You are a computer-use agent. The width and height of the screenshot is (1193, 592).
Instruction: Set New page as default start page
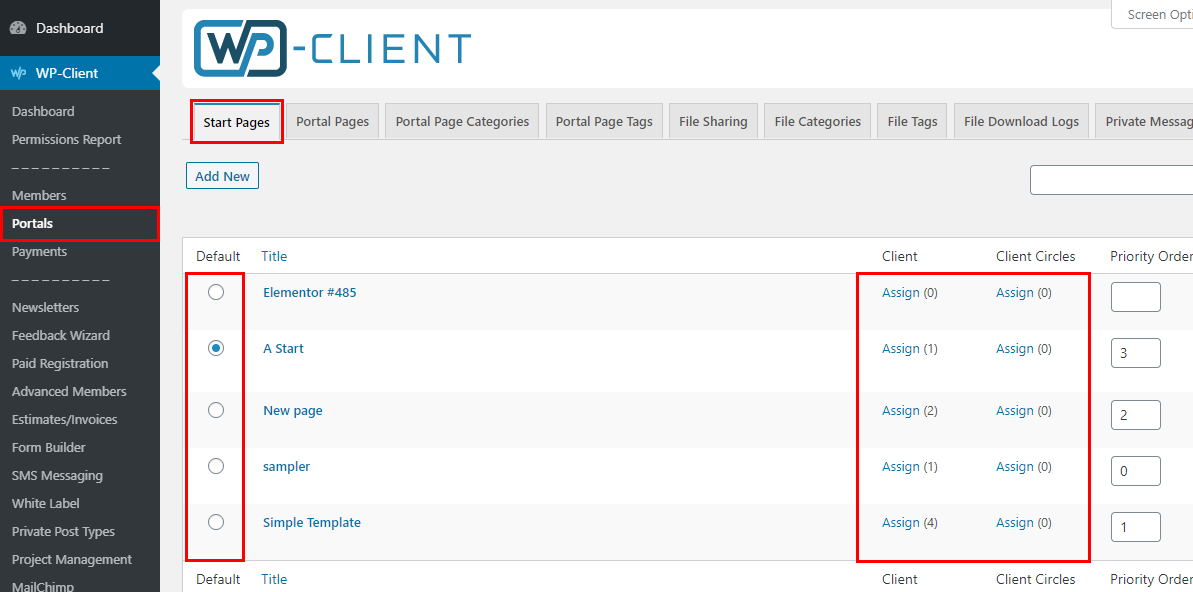(x=216, y=410)
